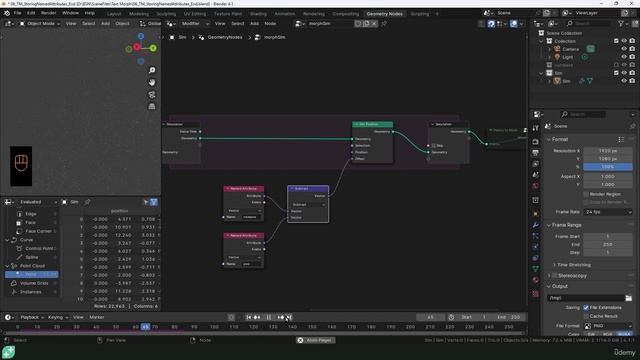Toggle Skip checkbox on Simulation output node
The width and height of the screenshot is (640, 360).
tap(433, 146)
